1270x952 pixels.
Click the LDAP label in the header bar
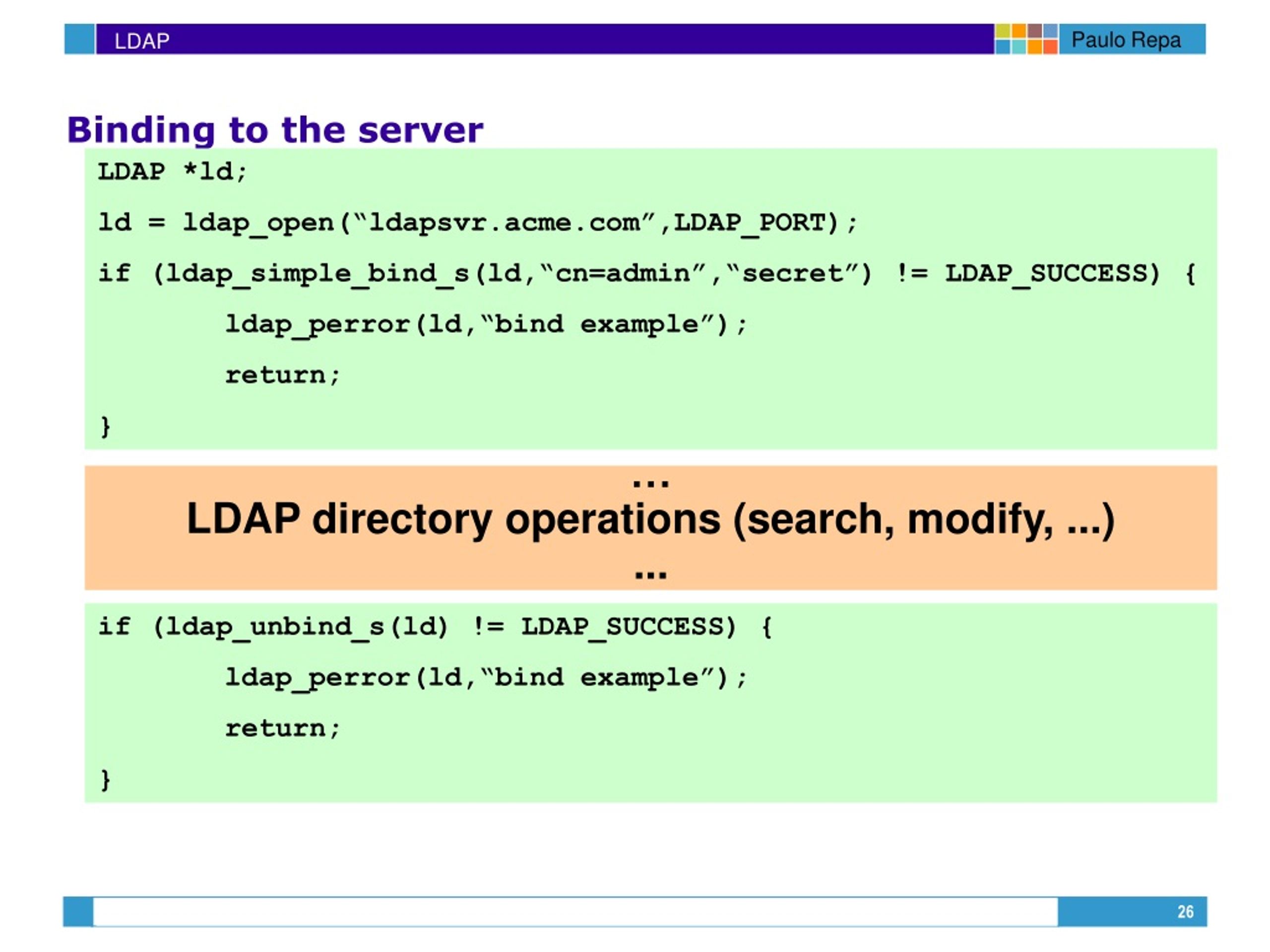(x=142, y=41)
